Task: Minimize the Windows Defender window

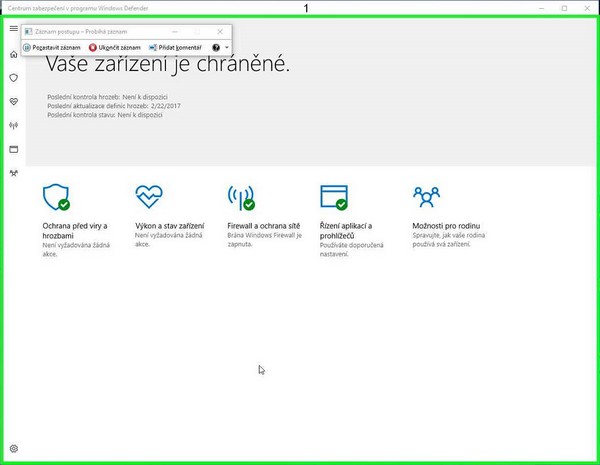Action: pyautogui.click(x=541, y=8)
